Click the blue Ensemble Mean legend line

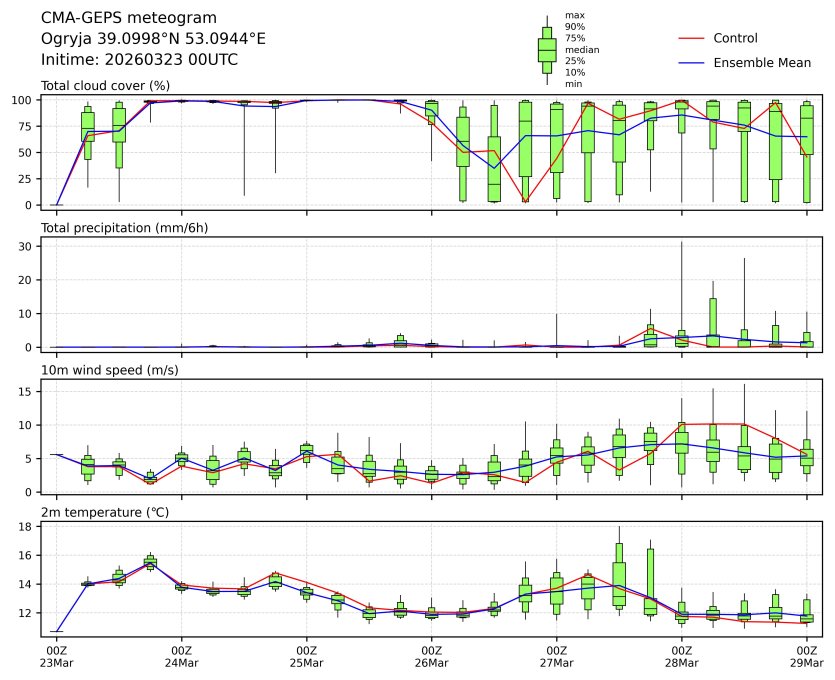[692, 62]
